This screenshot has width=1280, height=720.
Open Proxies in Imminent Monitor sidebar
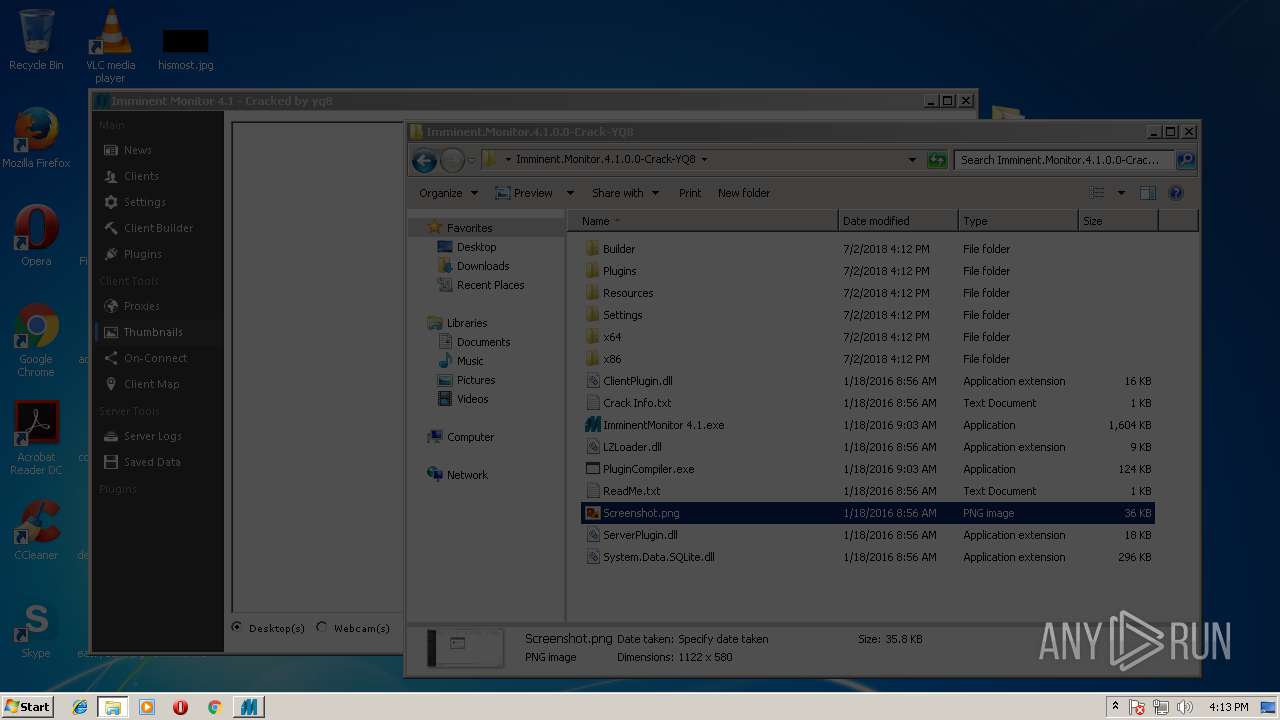[141, 306]
